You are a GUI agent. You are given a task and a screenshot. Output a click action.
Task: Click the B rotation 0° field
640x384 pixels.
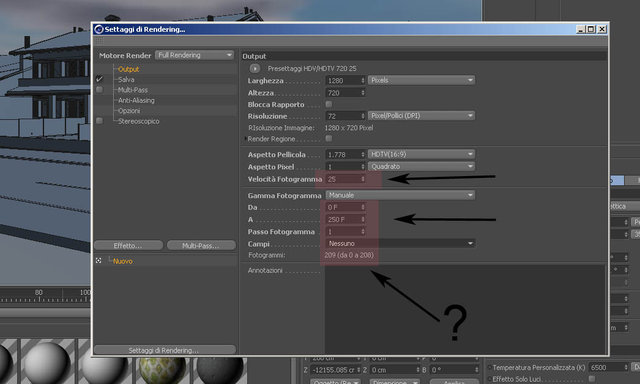(453, 370)
